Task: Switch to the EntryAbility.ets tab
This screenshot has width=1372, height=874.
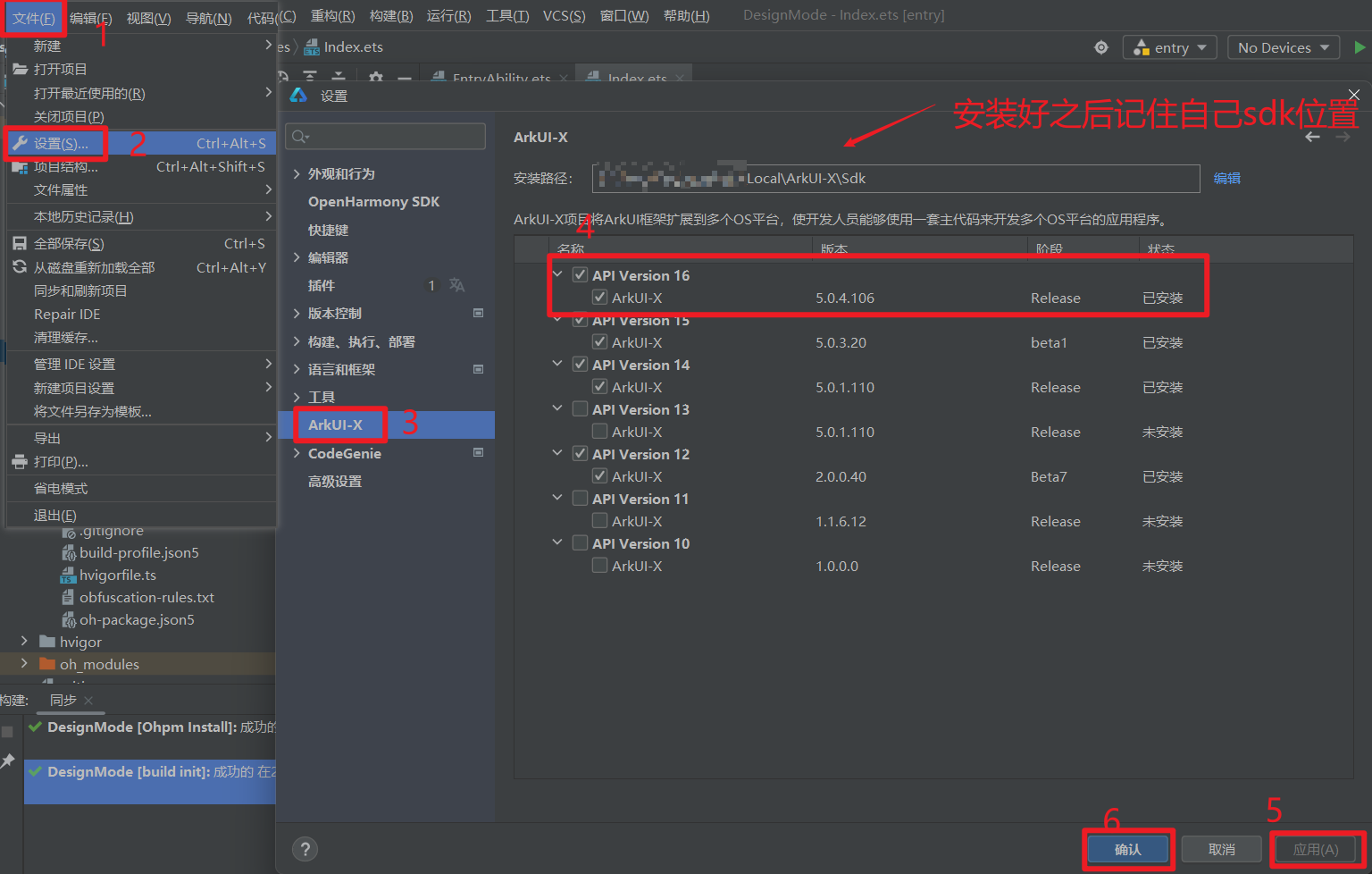Action: tap(498, 79)
